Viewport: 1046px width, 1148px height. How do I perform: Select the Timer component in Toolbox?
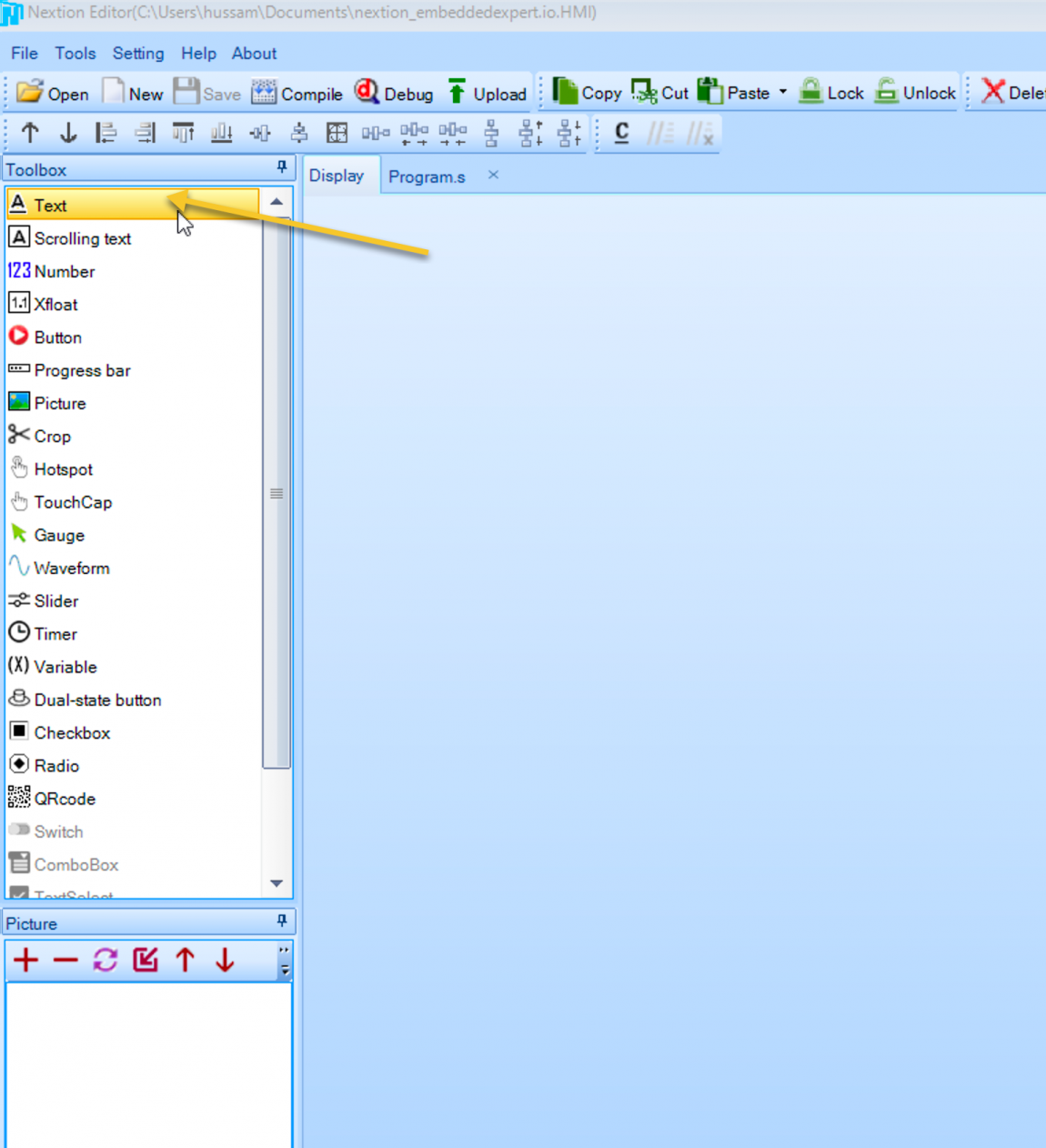pos(55,634)
